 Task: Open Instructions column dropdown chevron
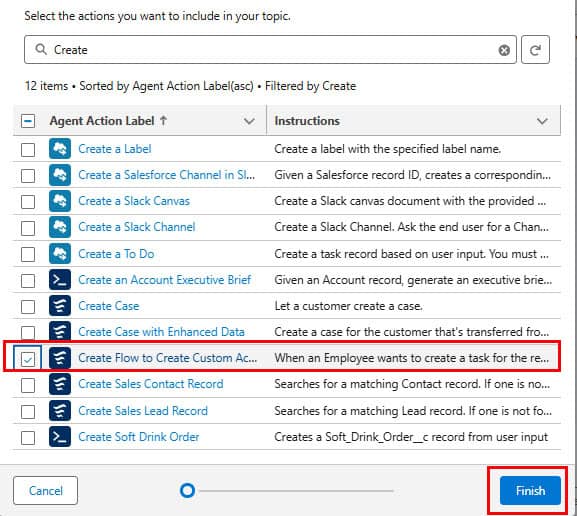point(542,121)
